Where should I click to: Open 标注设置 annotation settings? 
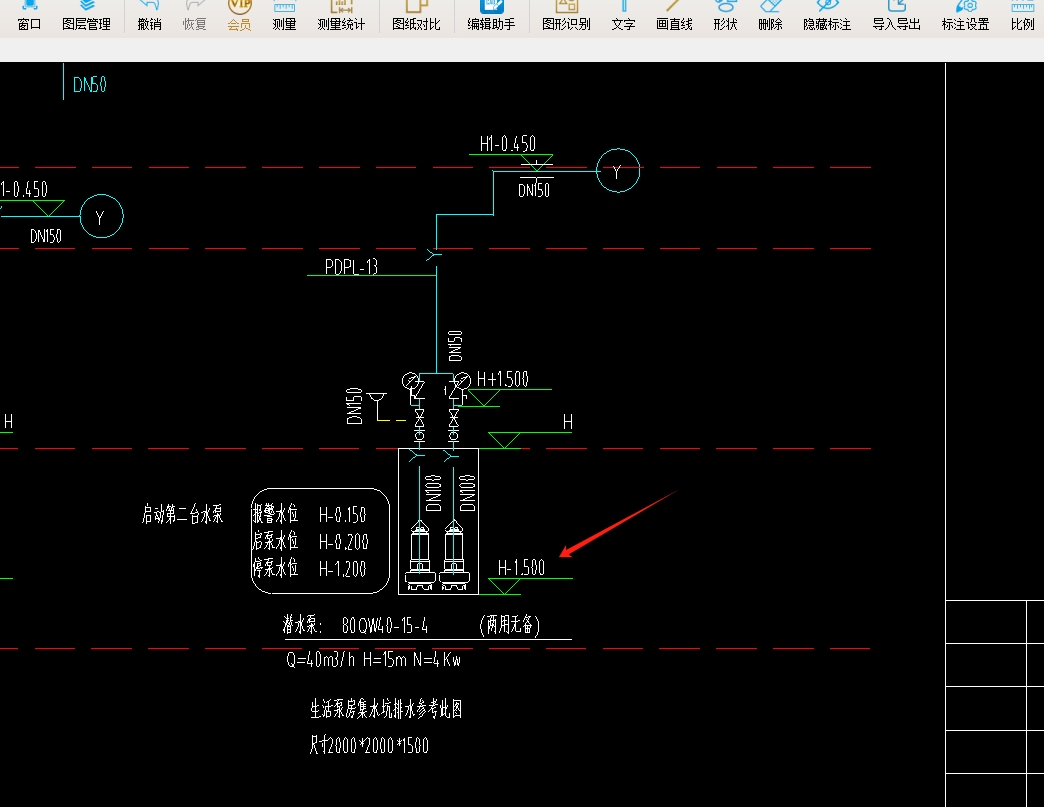965,17
